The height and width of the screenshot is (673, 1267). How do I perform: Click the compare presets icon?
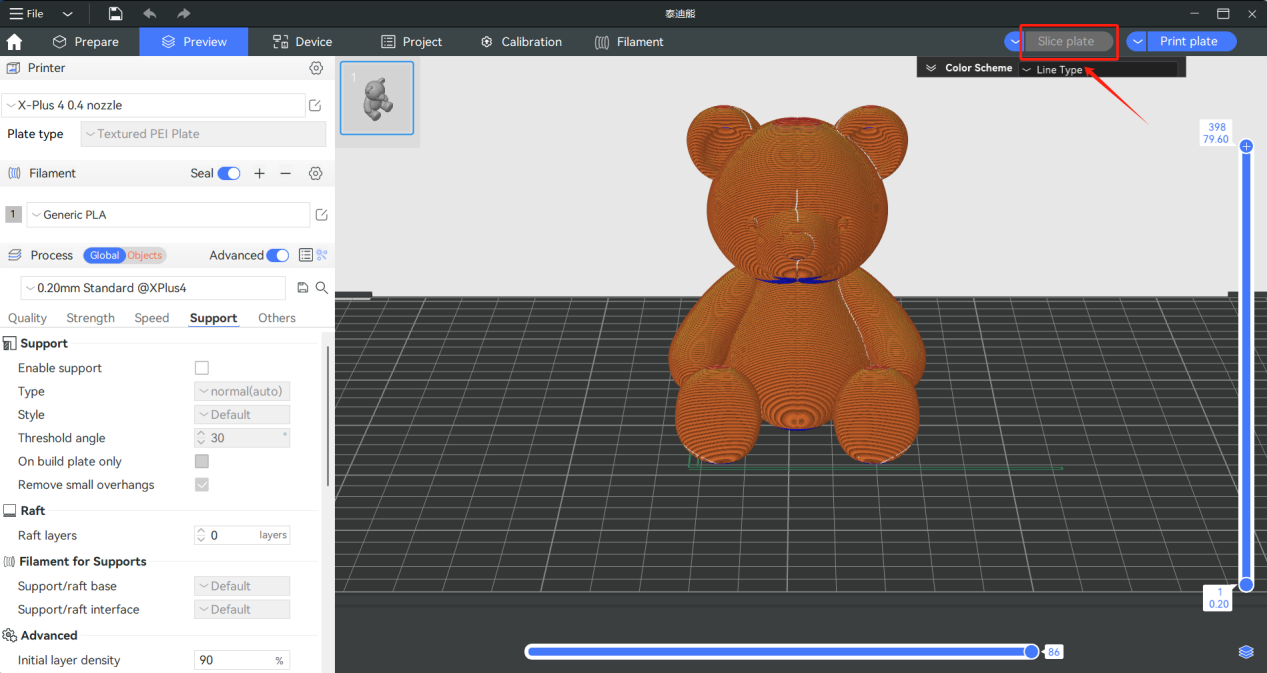[x=322, y=255]
